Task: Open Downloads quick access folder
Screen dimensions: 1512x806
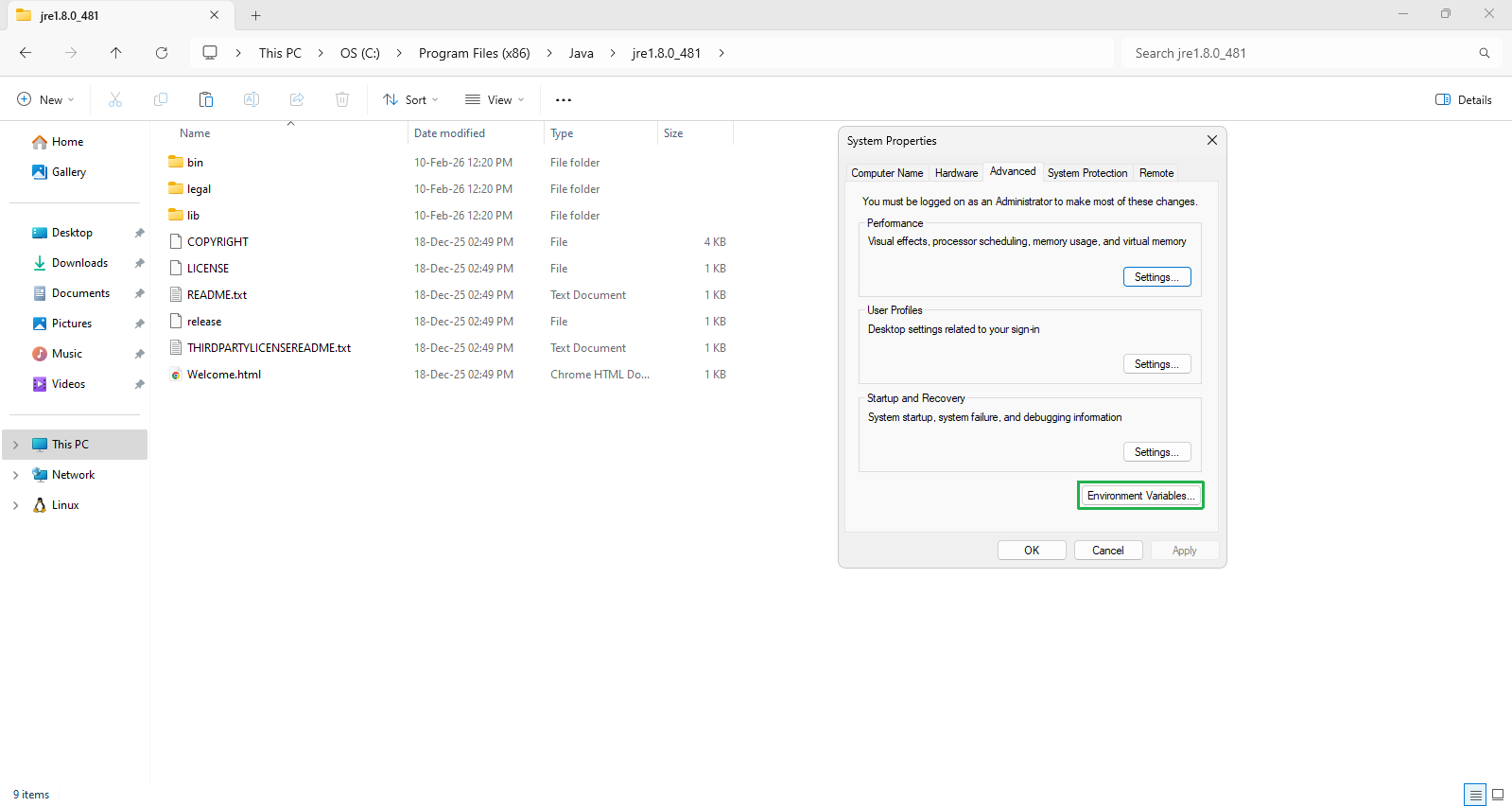Action: click(79, 263)
